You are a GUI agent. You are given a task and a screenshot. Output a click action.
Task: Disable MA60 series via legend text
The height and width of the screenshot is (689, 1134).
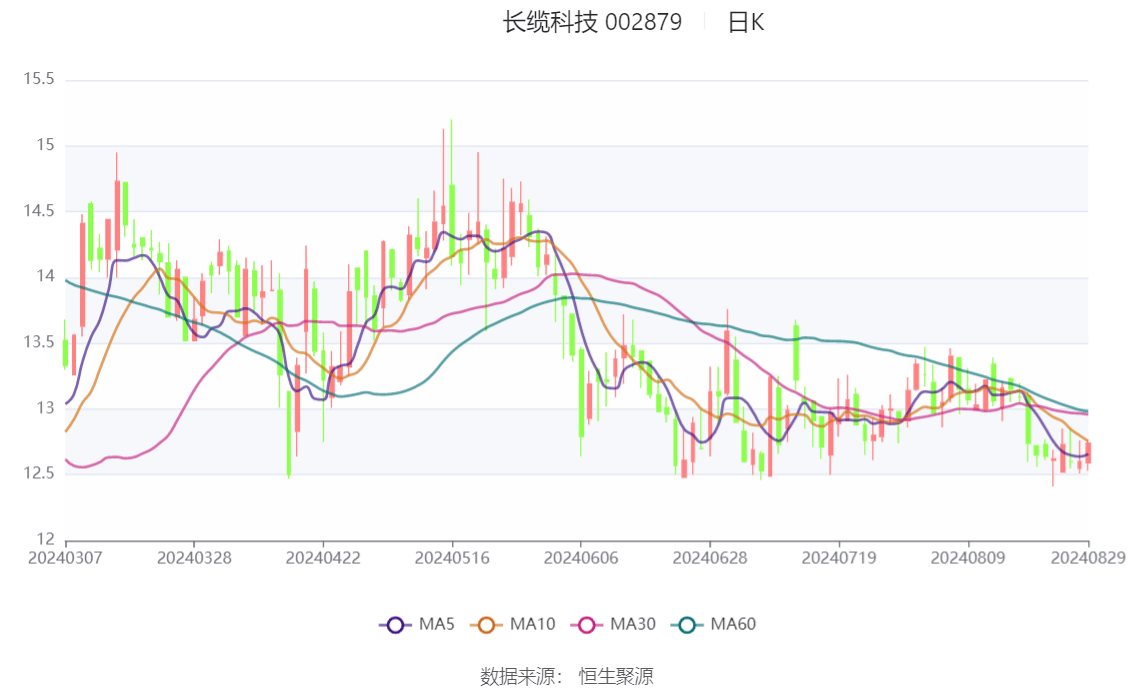coord(733,625)
